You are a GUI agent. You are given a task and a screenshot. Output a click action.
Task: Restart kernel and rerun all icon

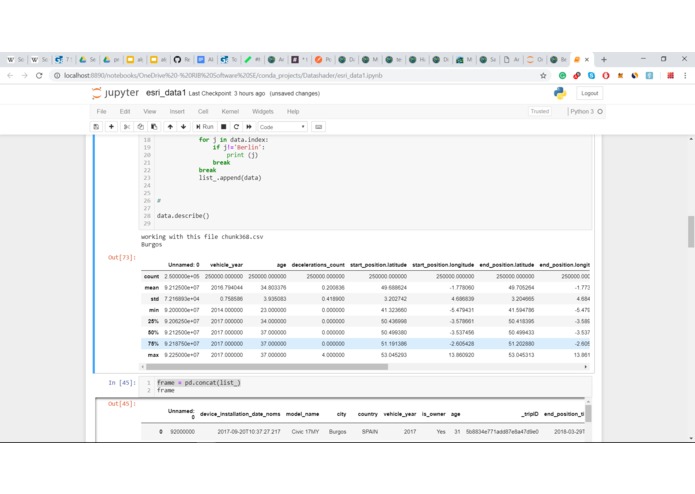(x=249, y=127)
